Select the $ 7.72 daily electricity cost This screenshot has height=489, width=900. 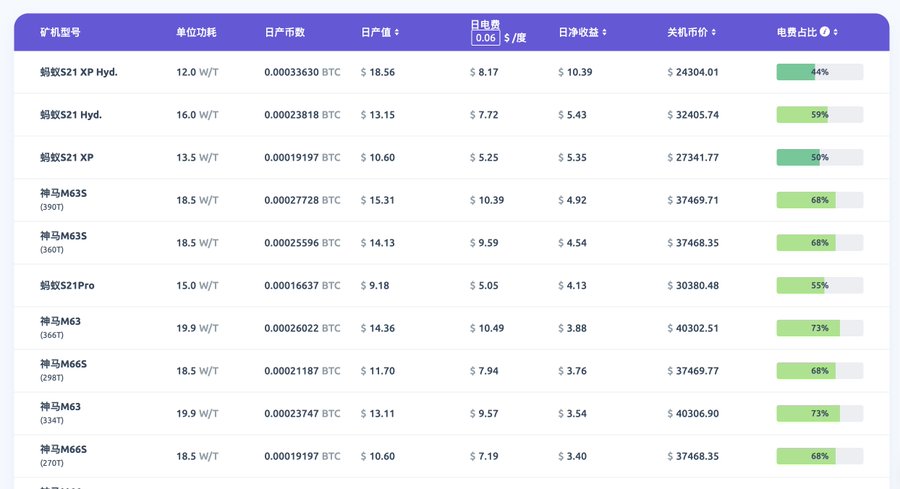[x=484, y=115]
